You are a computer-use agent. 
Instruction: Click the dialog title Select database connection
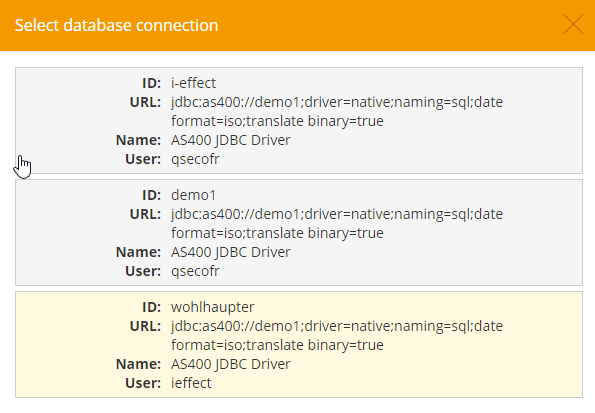tap(116, 25)
